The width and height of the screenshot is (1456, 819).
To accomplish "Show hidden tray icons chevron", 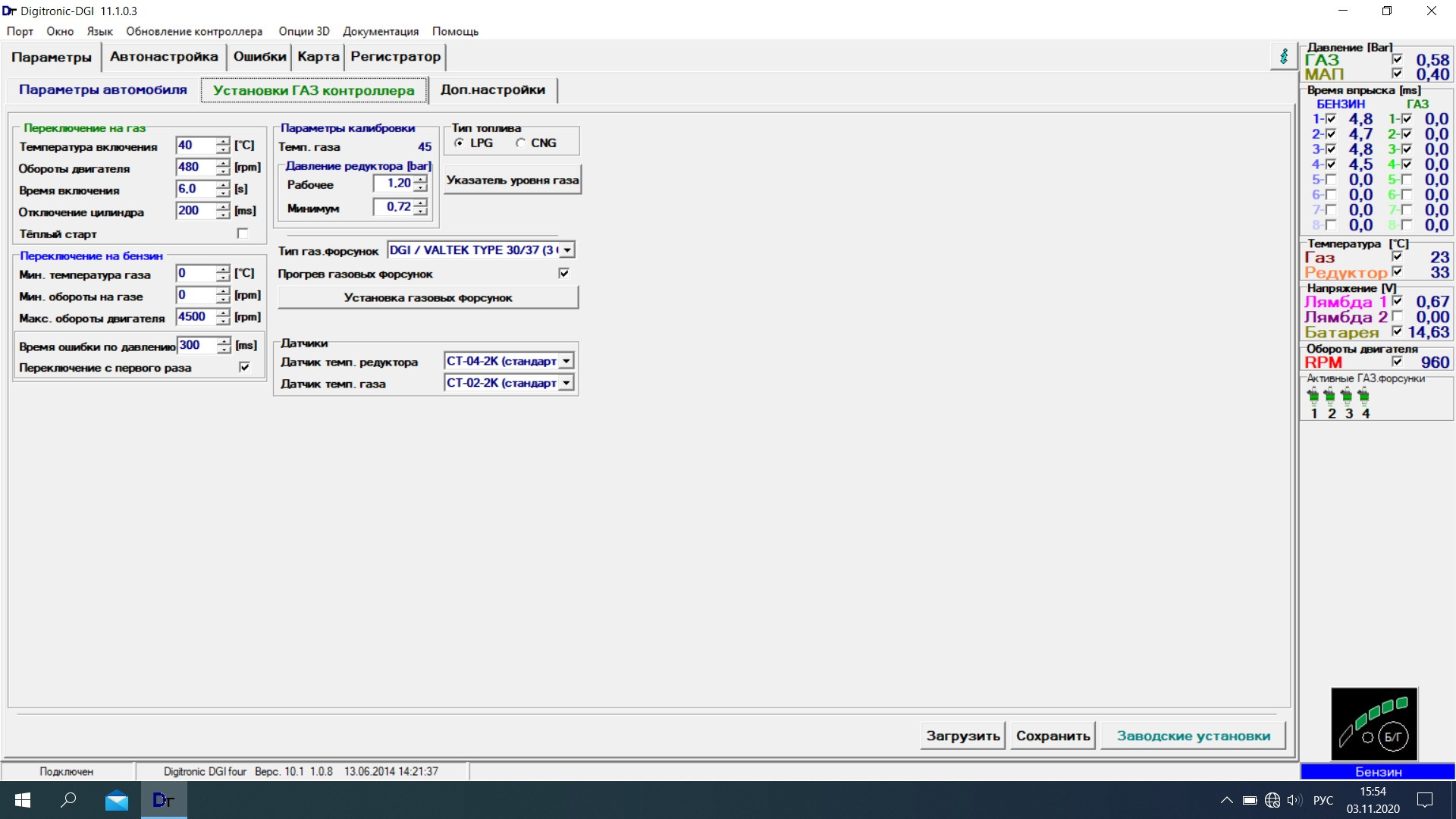I will [1226, 800].
